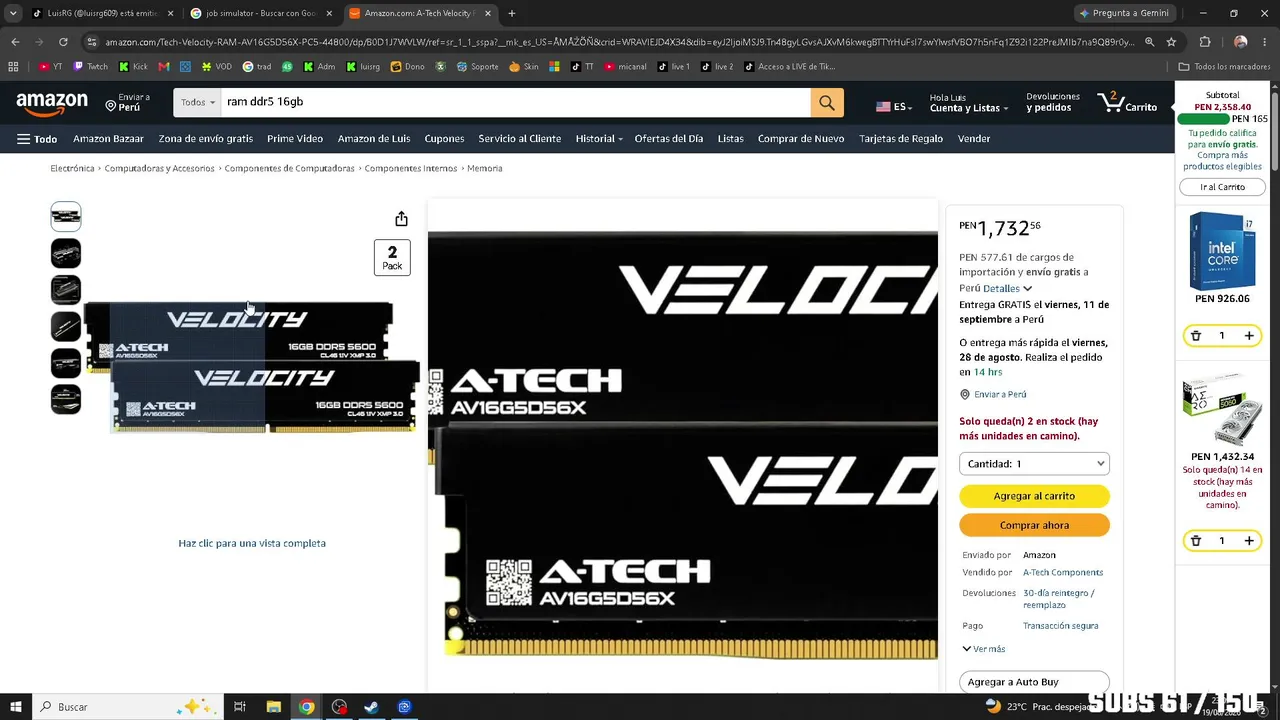This screenshot has height=720, width=1280.
Task: Open the Chrome profile avatar
Action: pos(1240,42)
